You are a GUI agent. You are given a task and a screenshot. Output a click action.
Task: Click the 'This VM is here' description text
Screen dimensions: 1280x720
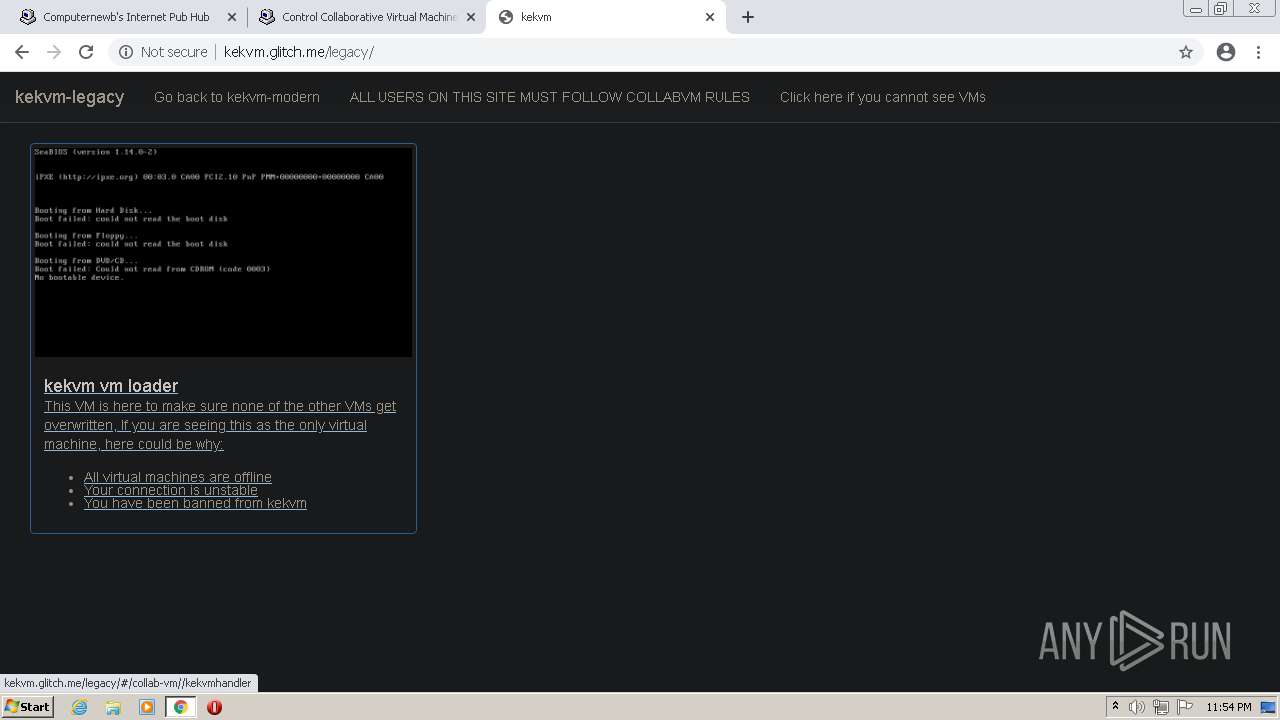point(220,425)
